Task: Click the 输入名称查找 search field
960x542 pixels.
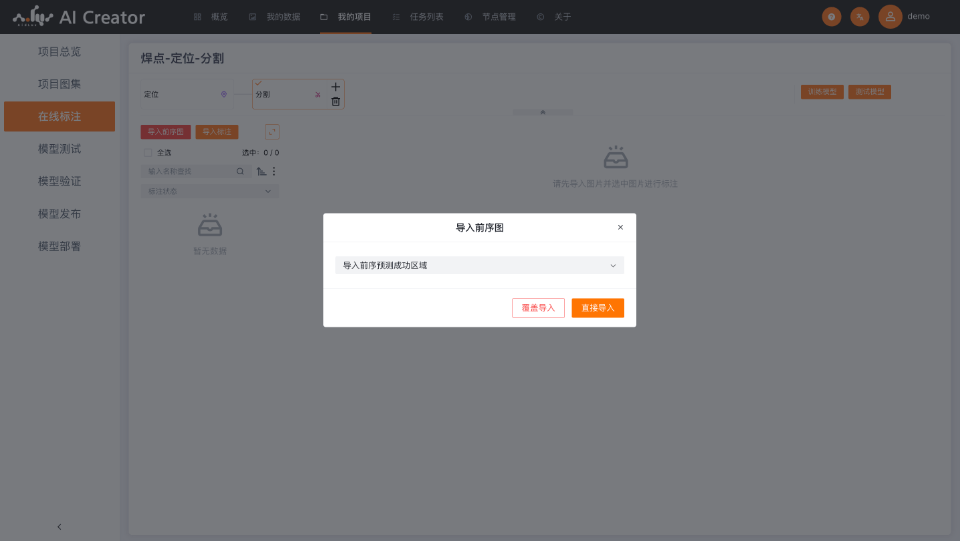Action: click(x=190, y=171)
